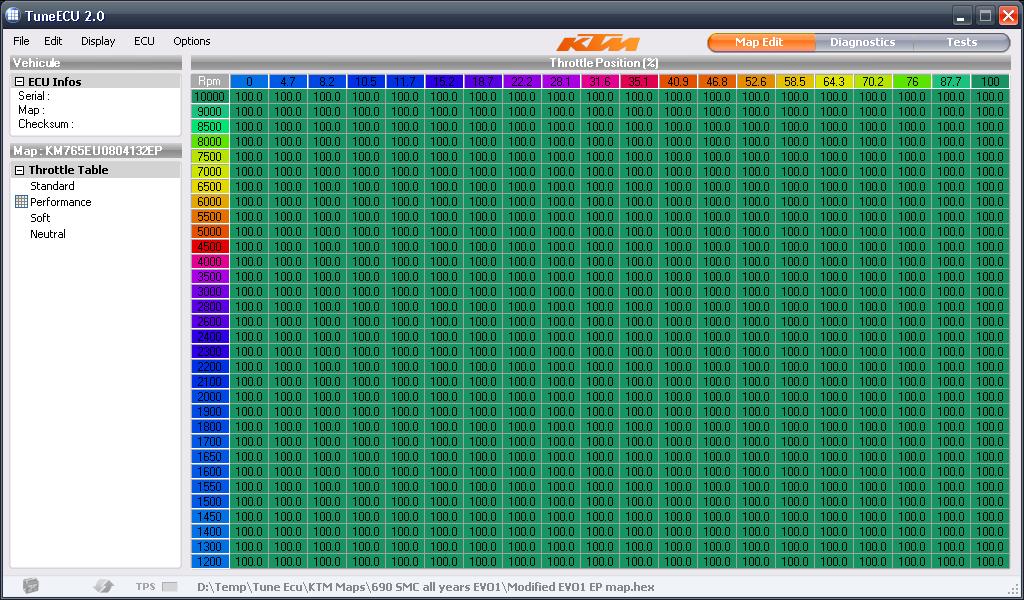Open the Options menu
This screenshot has height=600, width=1024.
click(x=191, y=41)
